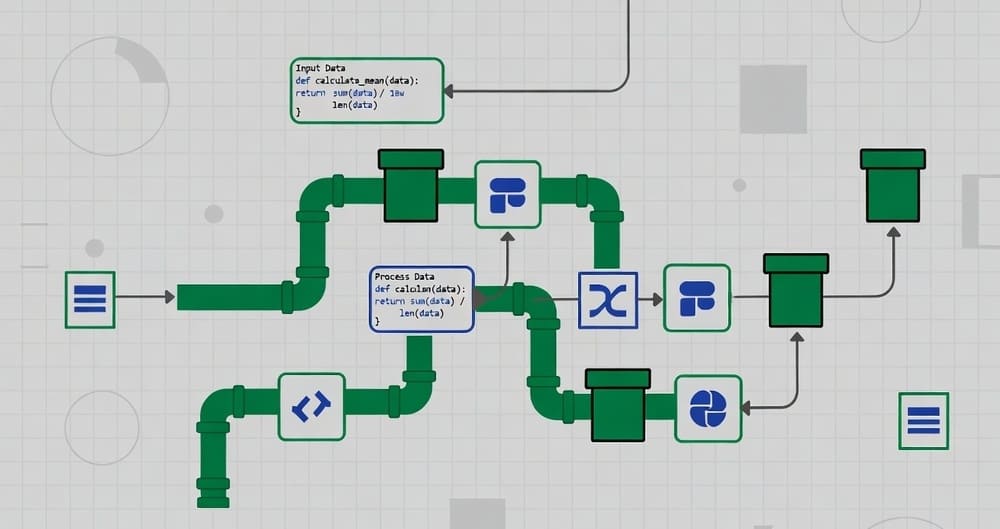Viewport: 1000px width, 529px height.
Task: Click the large circle outline at top left
Action: coord(109,96)
